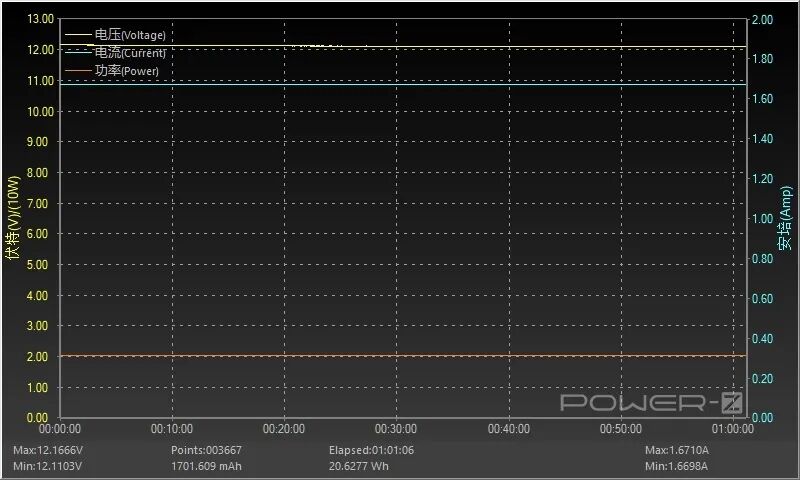Click the Max:12.1666V voltage readout

click(48, 450)
